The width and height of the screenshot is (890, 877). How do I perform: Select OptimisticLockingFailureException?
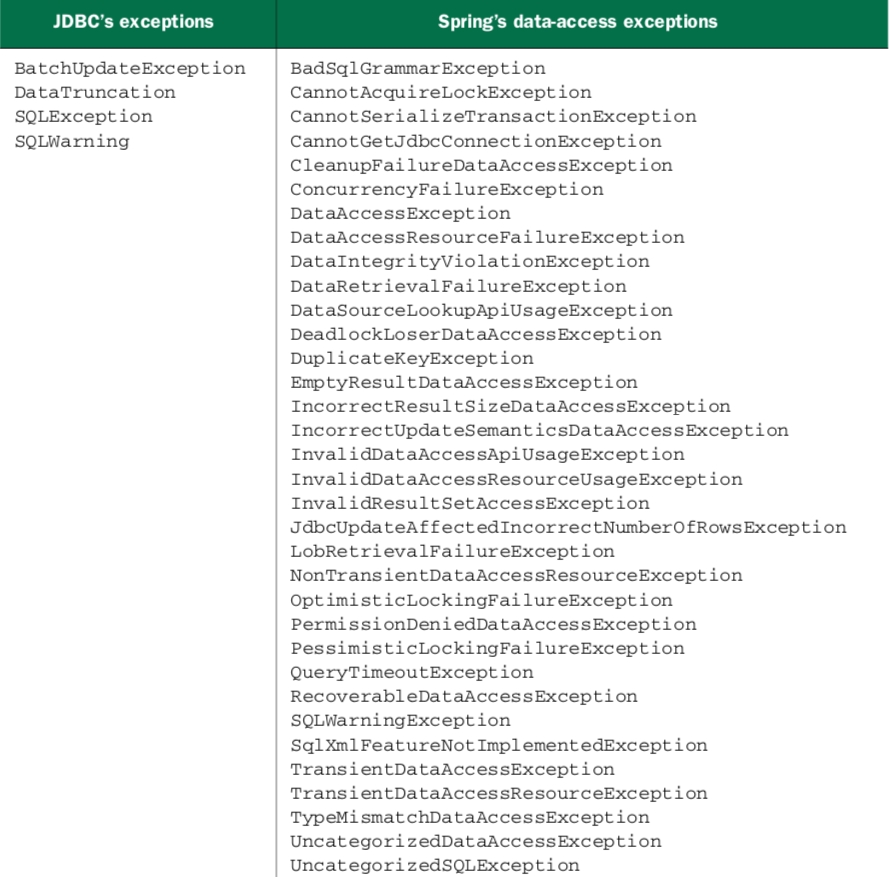pyautogui.click(x=482, y=600)
